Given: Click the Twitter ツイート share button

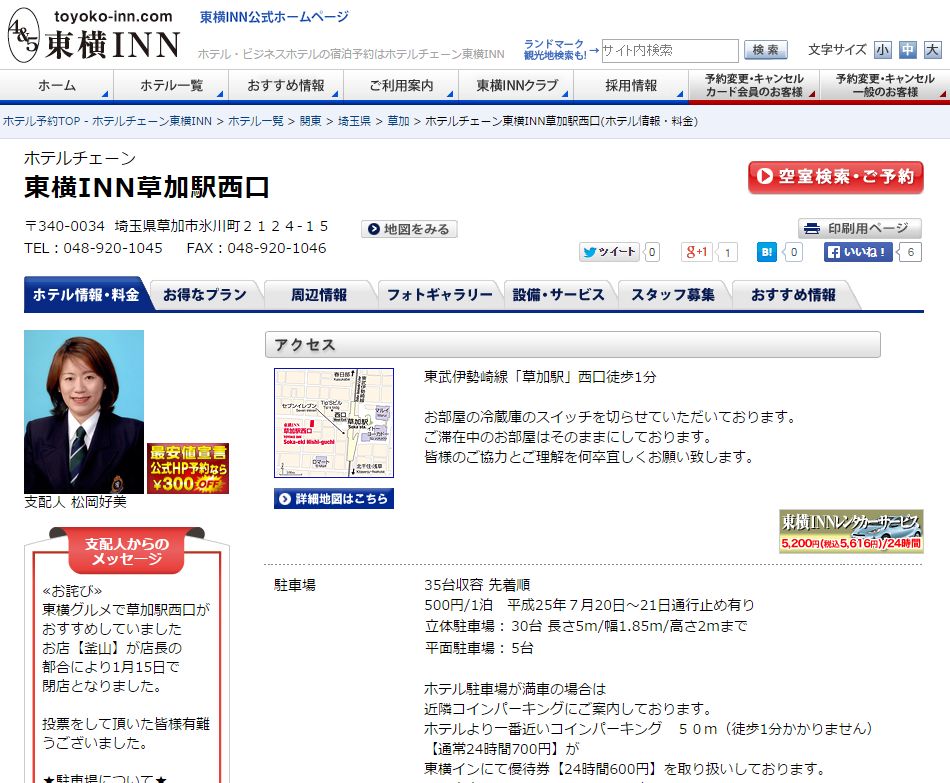Looking at the screenshot, I should pos(609,252).
